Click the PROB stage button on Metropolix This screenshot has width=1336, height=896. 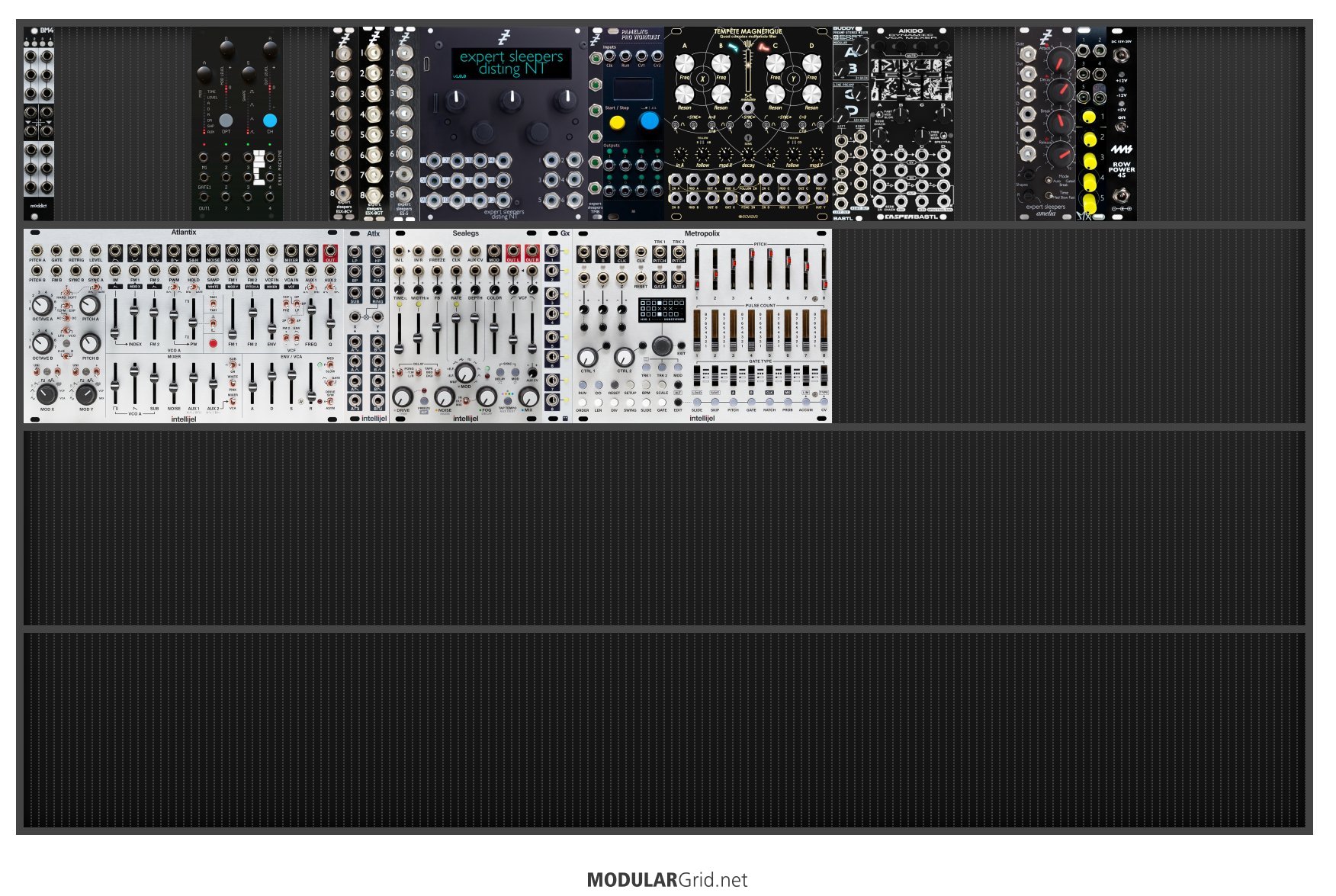click(788, 402)
